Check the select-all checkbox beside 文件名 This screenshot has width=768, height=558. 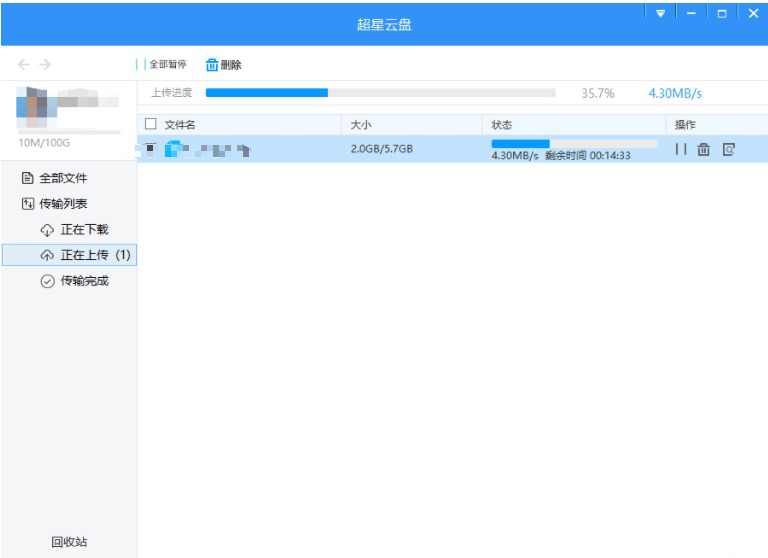151,124
